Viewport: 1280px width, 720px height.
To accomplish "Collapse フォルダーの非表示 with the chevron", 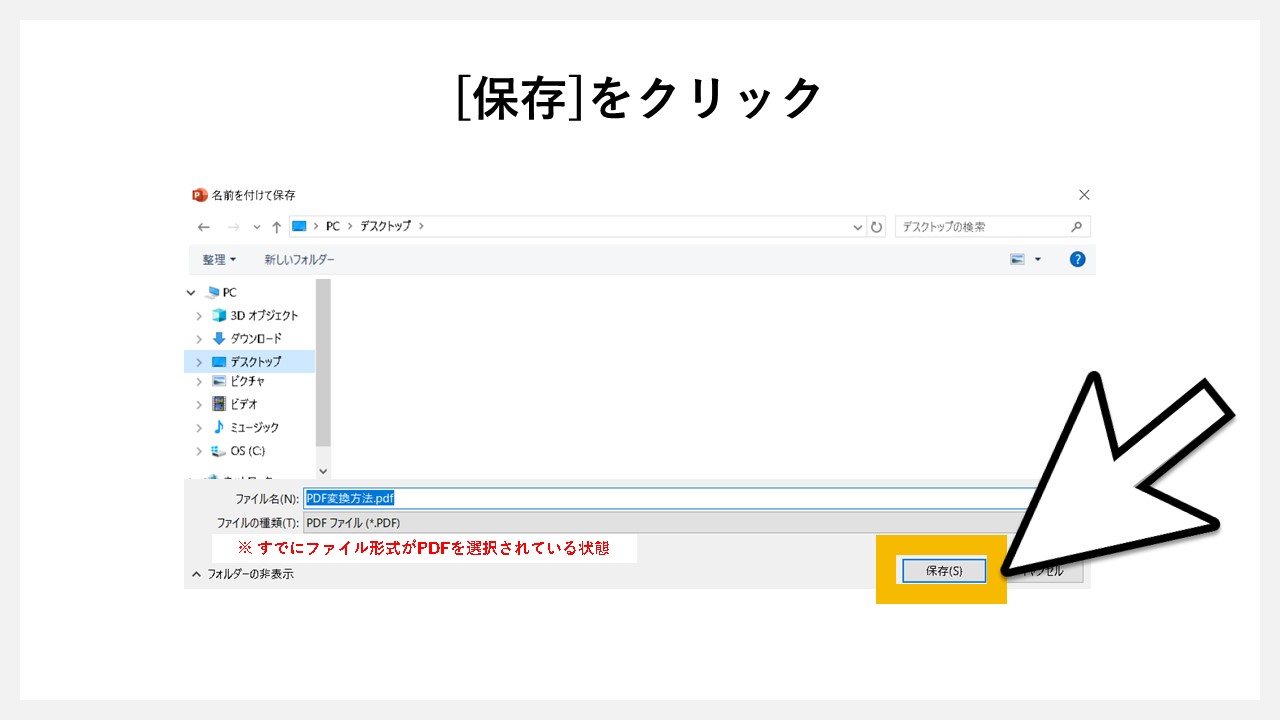I will 196,573.
